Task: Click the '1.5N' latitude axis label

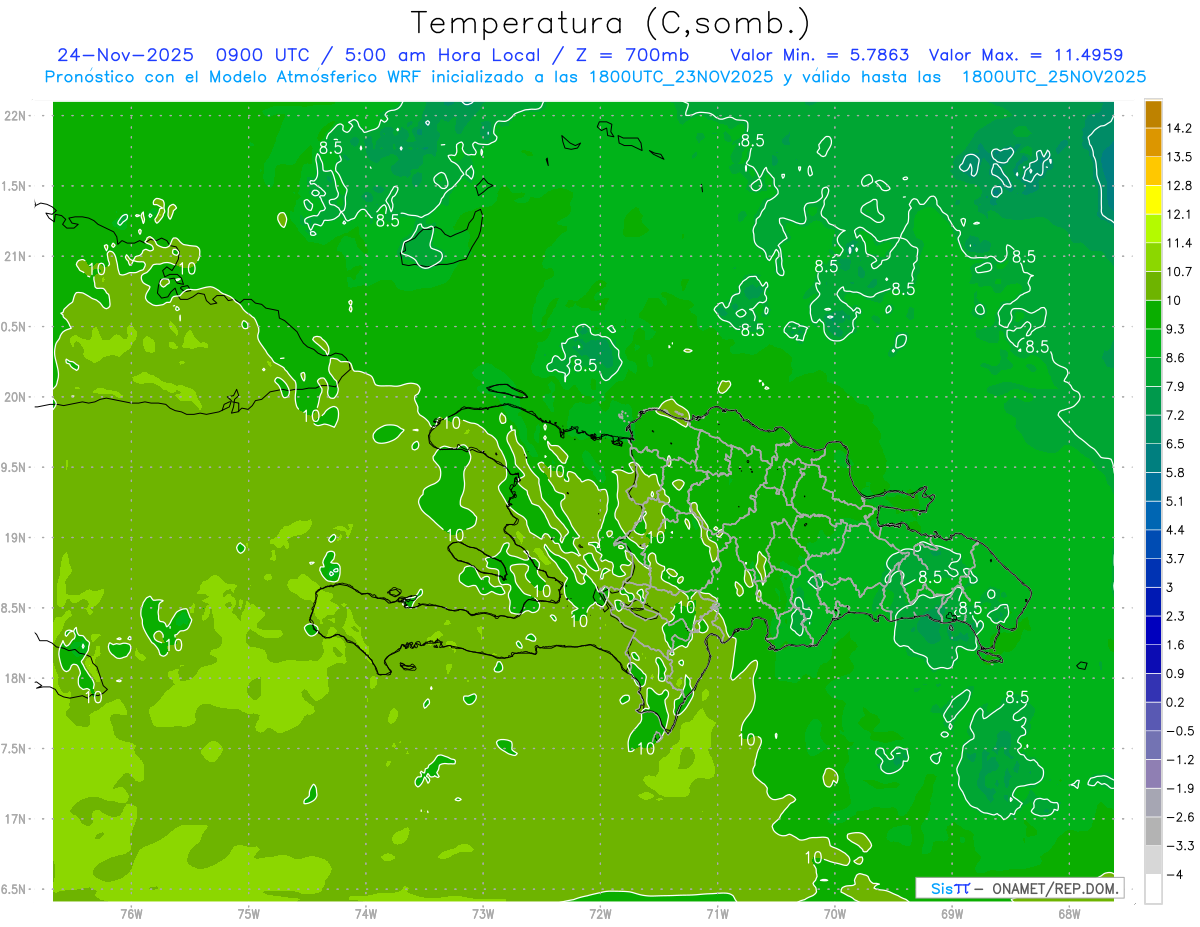Action: click(15, 186)
